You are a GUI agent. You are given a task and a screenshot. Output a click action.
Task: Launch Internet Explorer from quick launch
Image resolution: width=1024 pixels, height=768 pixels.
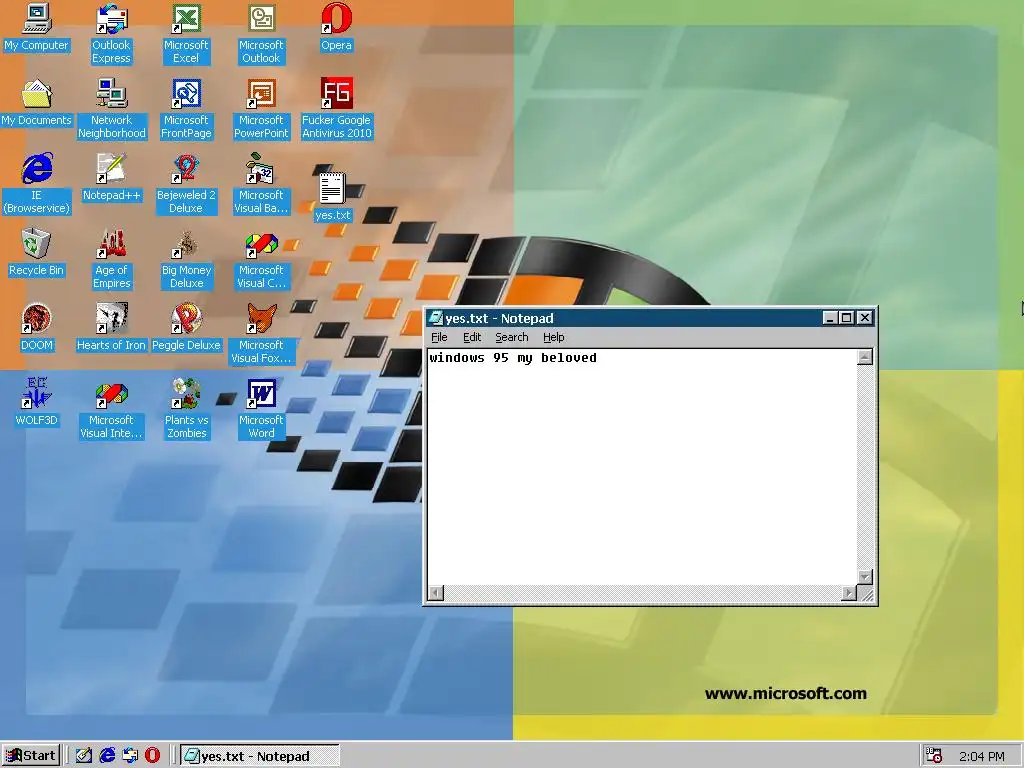coord(107,756)
